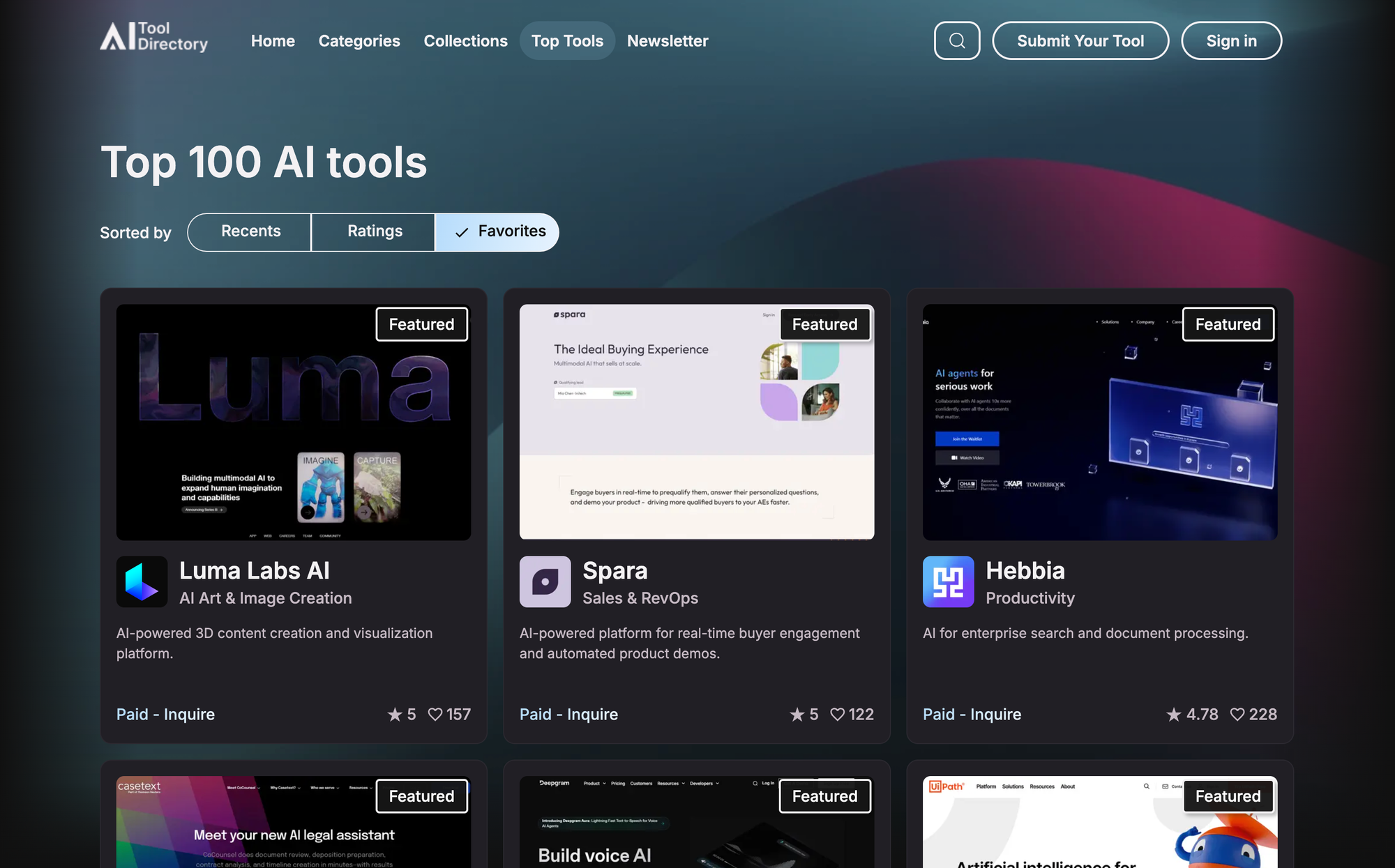
Task: Click the Sales & RevOps category
Action: click(x=640, y=598)
